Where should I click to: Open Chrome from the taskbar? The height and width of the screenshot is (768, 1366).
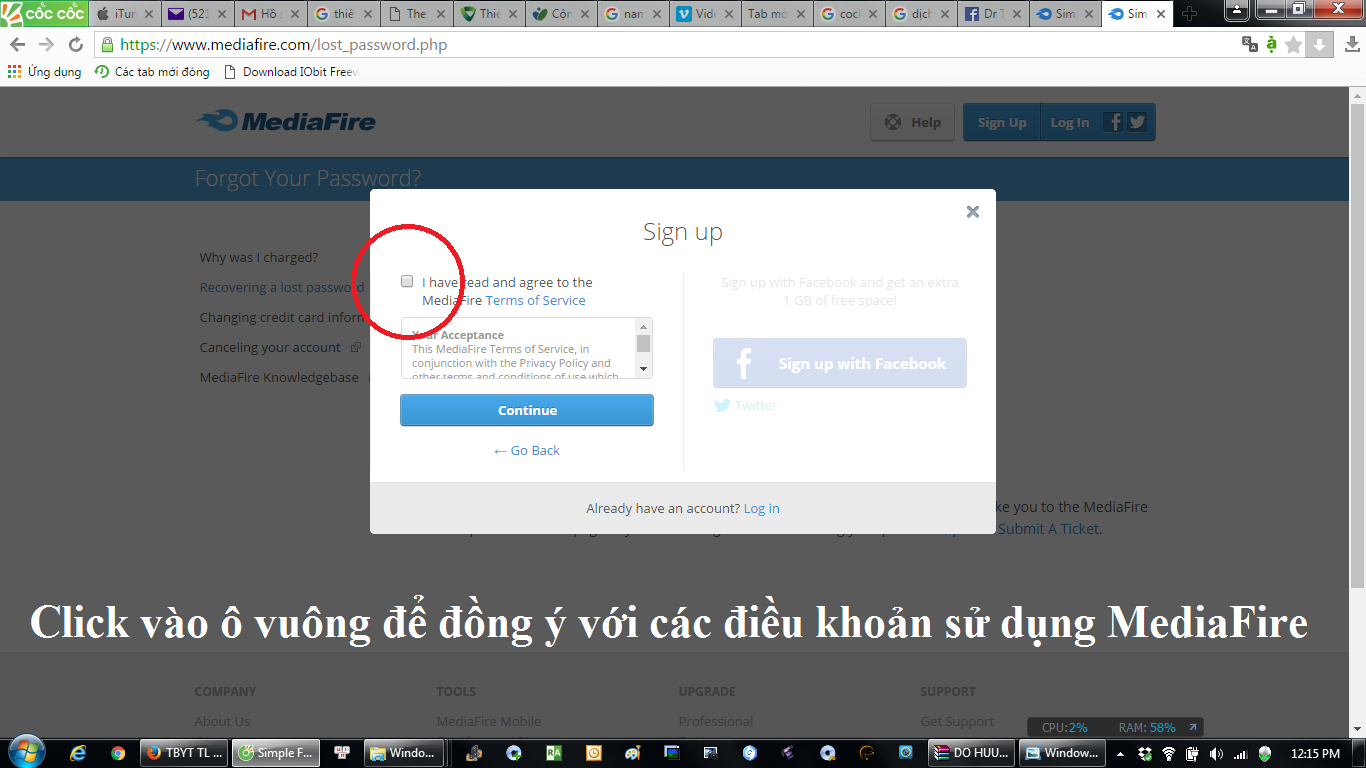click(118, 753)
